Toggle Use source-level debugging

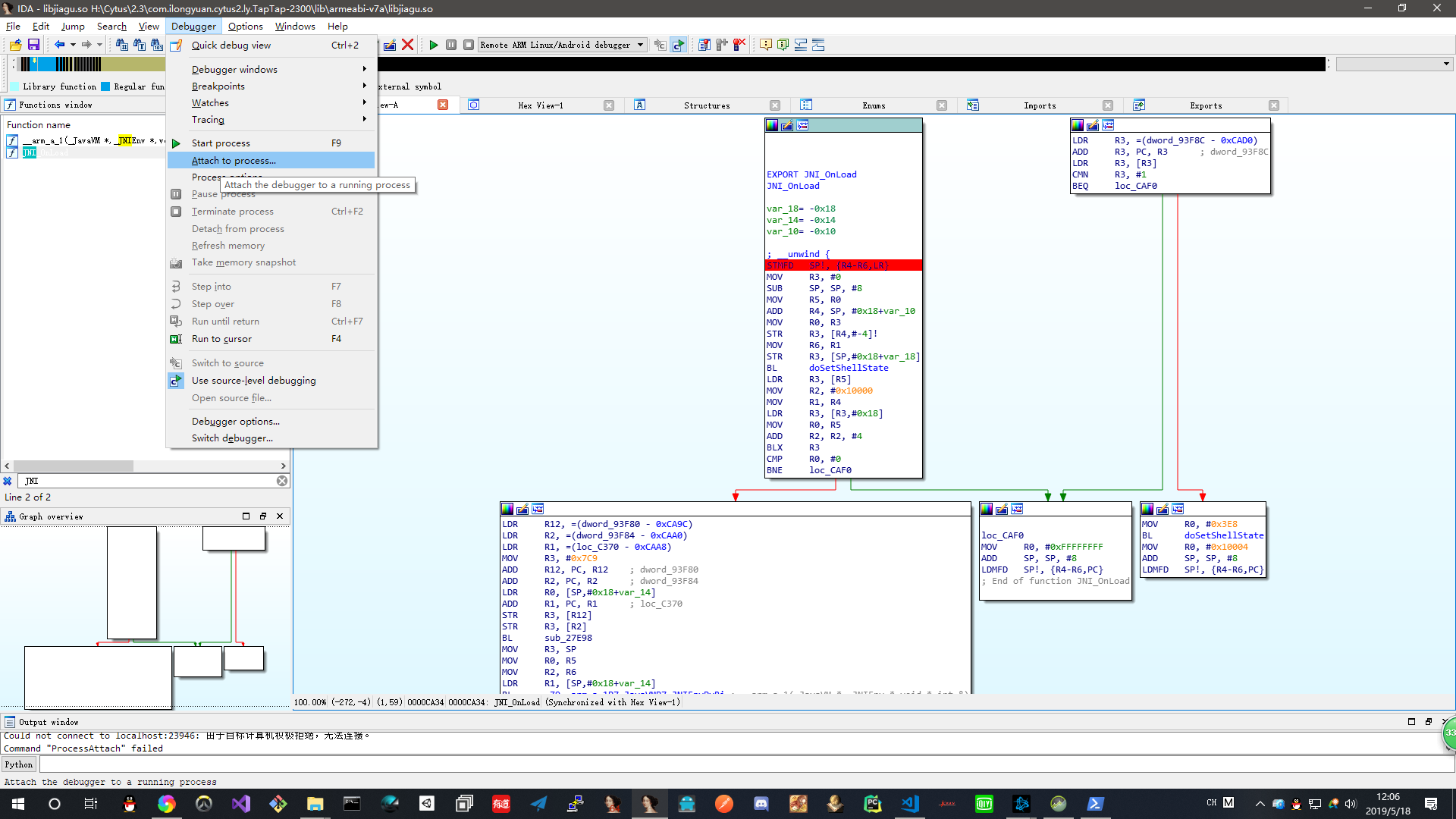coord(253,381)
